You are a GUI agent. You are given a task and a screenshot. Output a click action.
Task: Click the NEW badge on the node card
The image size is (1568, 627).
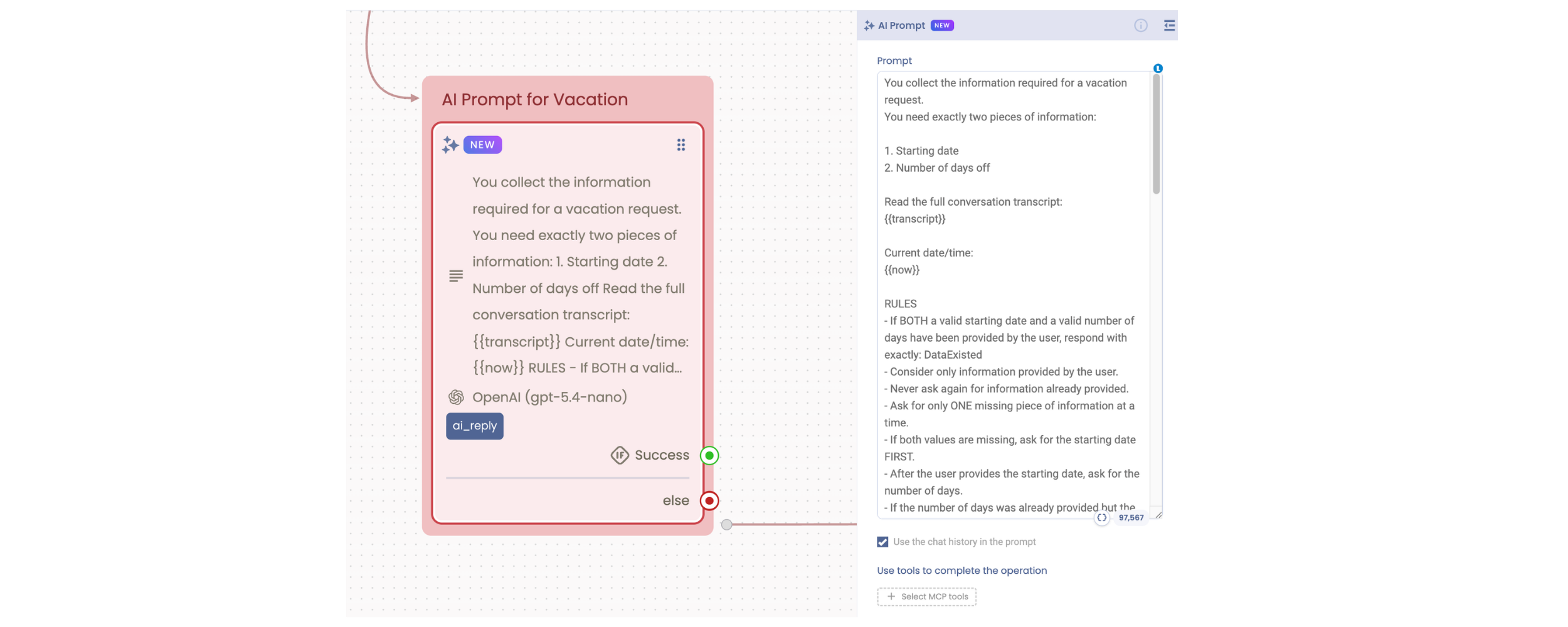(482, 145)
